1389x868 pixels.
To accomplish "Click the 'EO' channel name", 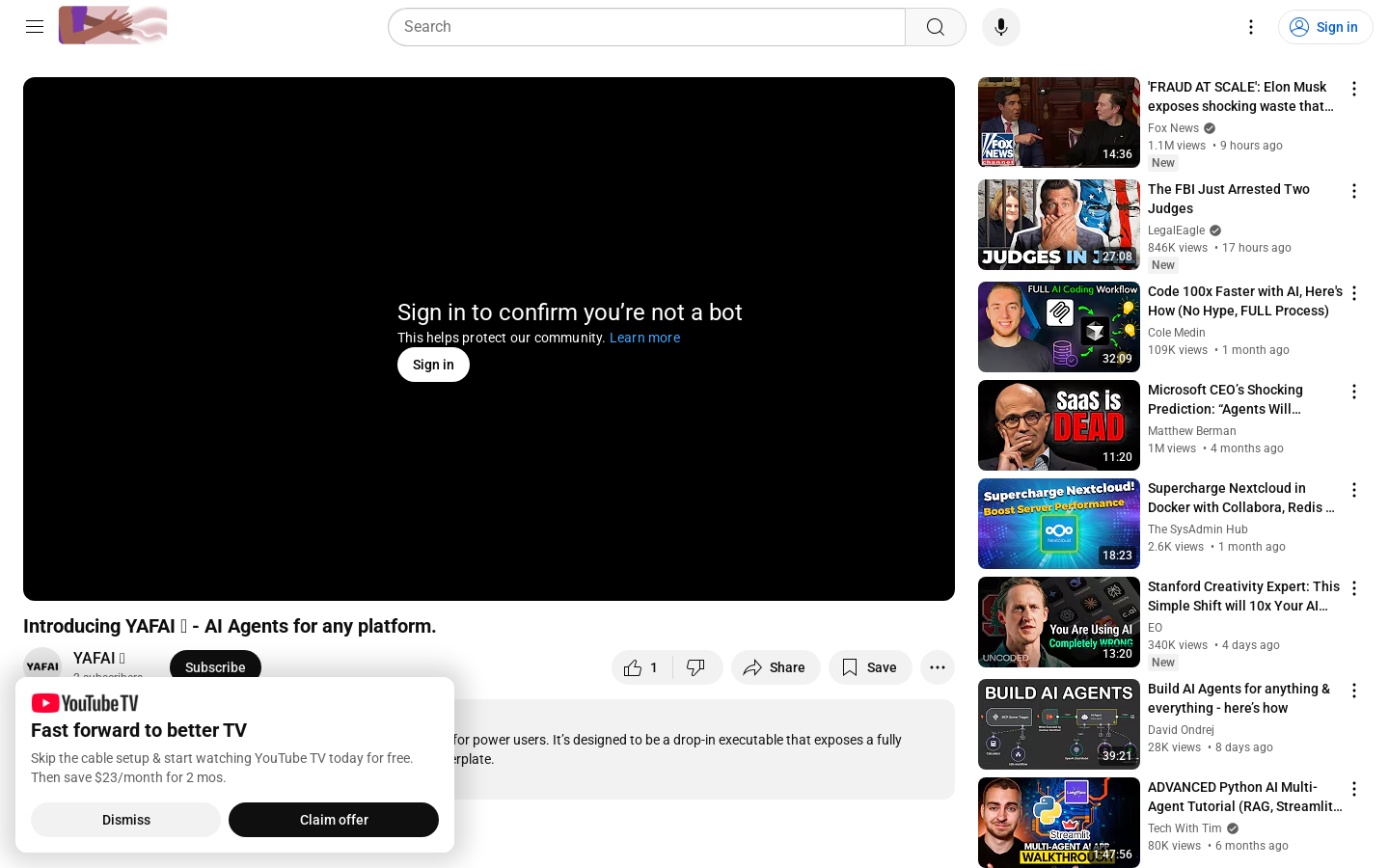I will pyautogui.click(x=1155, y=628).
